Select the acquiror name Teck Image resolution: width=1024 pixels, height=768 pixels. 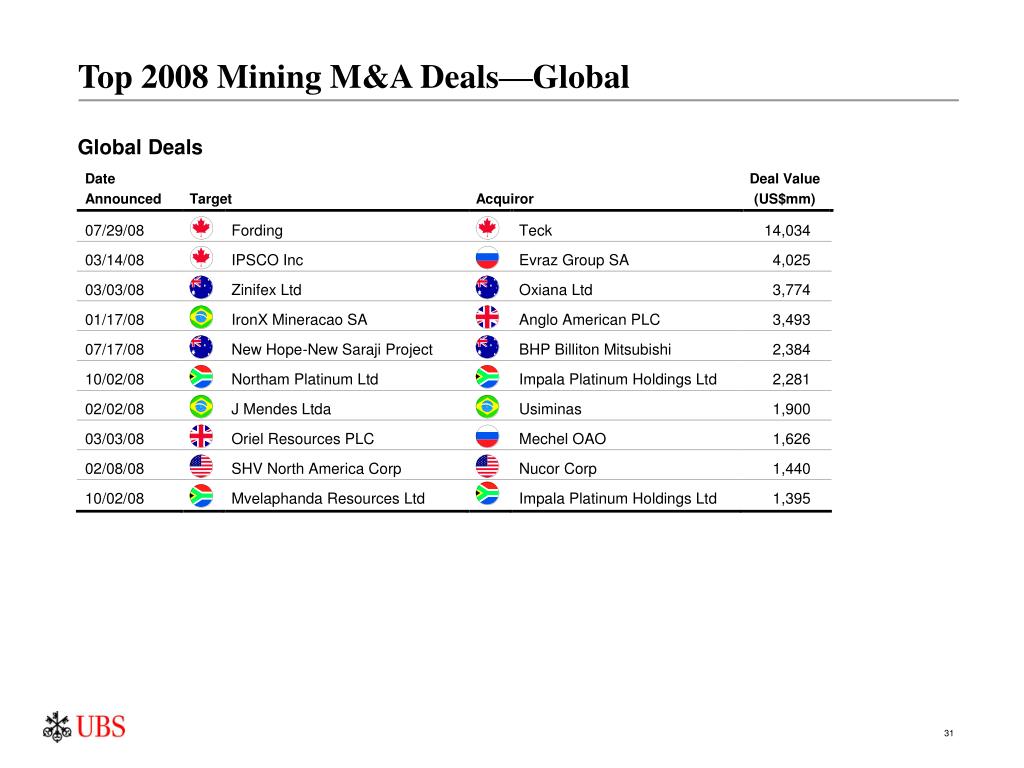tap(535, 231)
